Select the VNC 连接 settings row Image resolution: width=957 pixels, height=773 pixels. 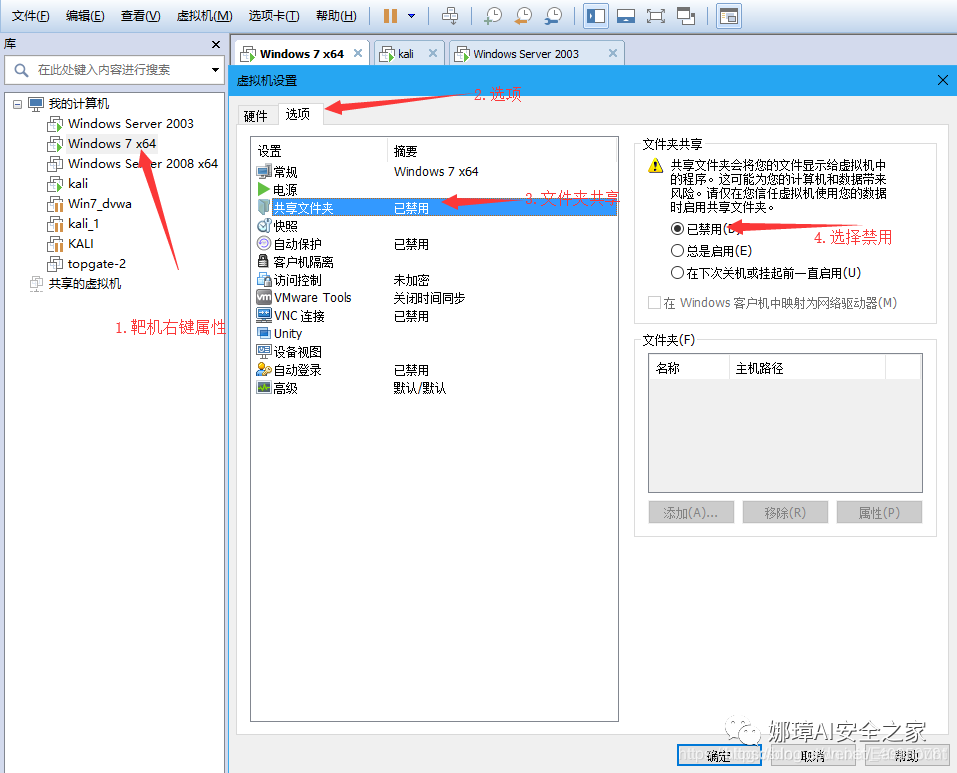pos(436,316)
